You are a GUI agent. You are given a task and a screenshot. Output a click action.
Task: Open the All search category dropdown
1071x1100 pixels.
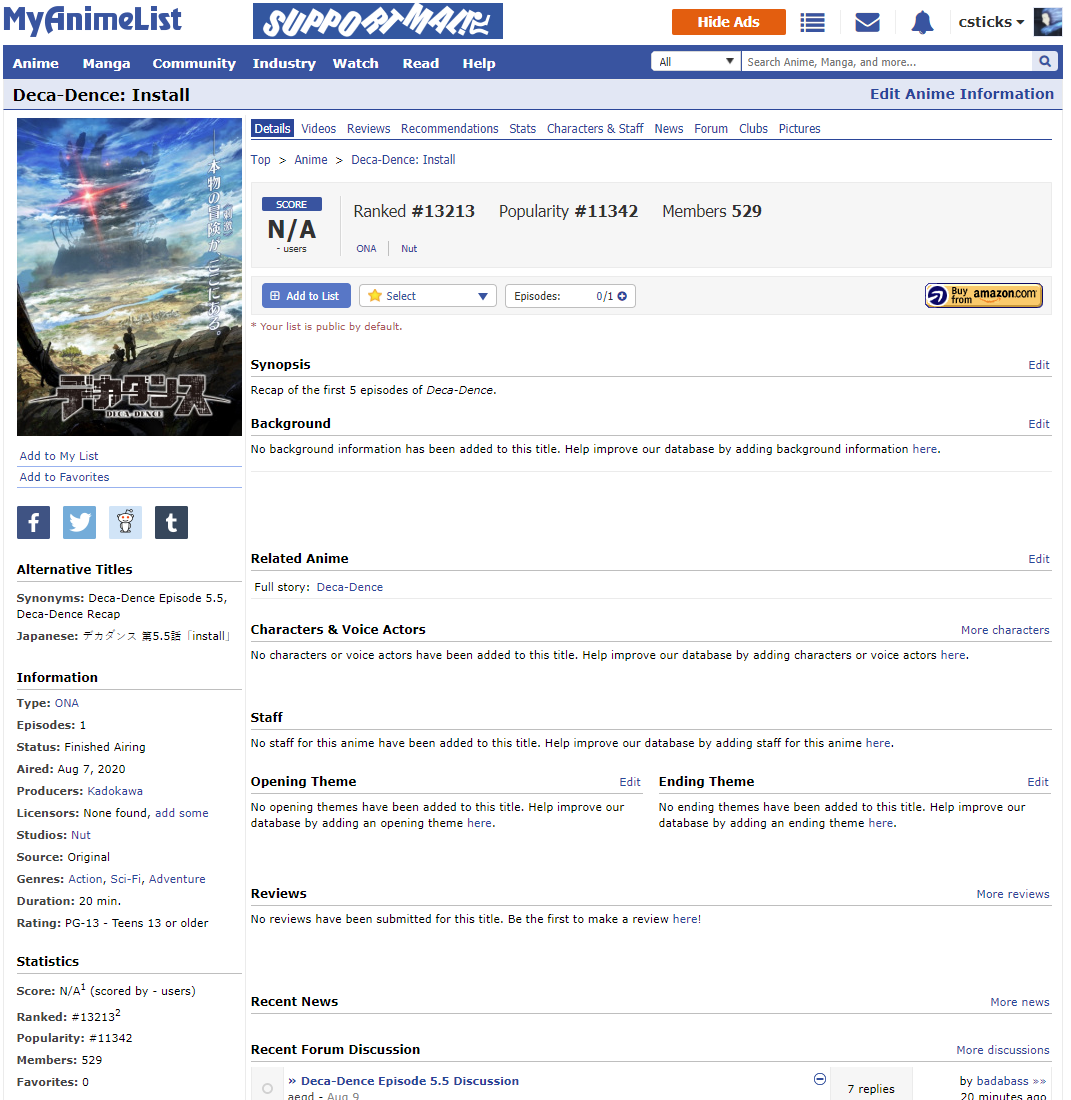click(x=696, y=62)
